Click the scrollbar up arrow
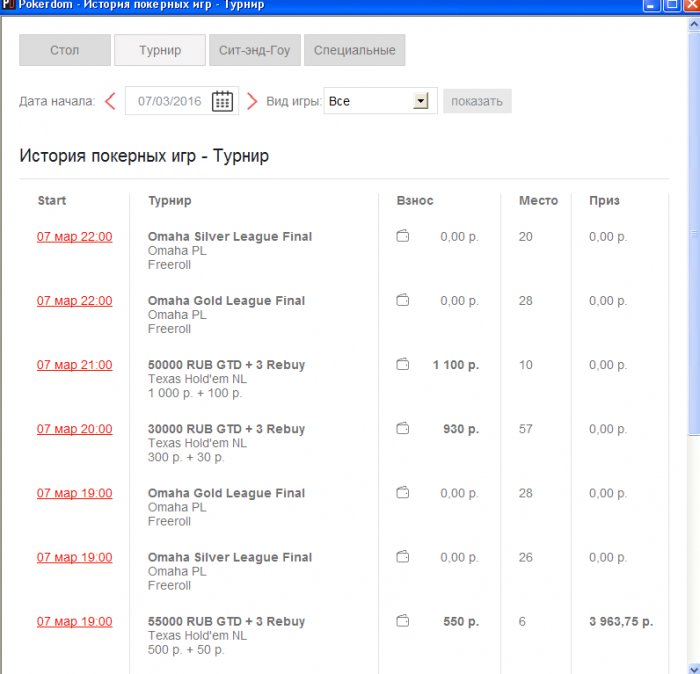Screen dimensions: 700x674 click(694, 24)
